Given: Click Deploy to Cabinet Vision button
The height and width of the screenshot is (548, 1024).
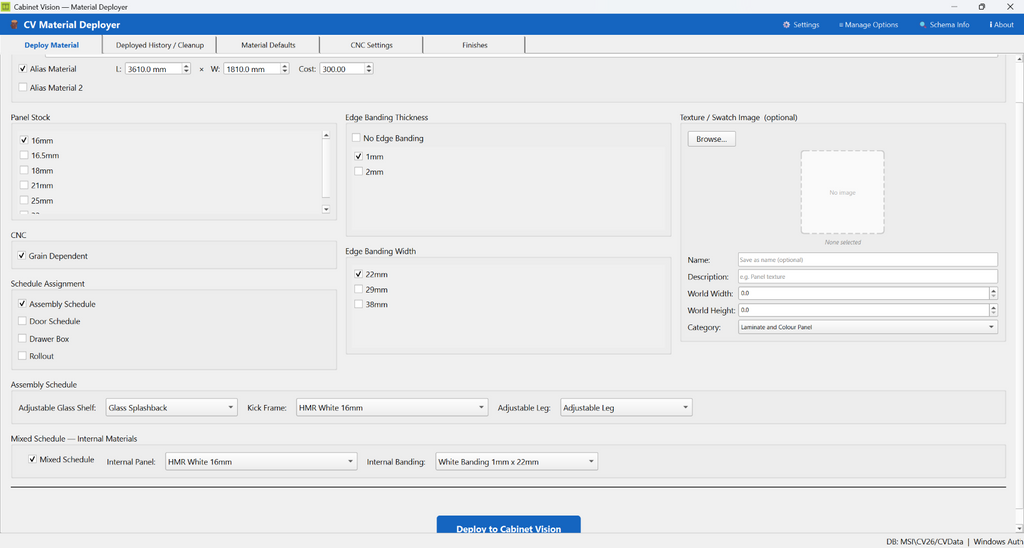Looking at the screenshot, I should (x=508, y=526).
